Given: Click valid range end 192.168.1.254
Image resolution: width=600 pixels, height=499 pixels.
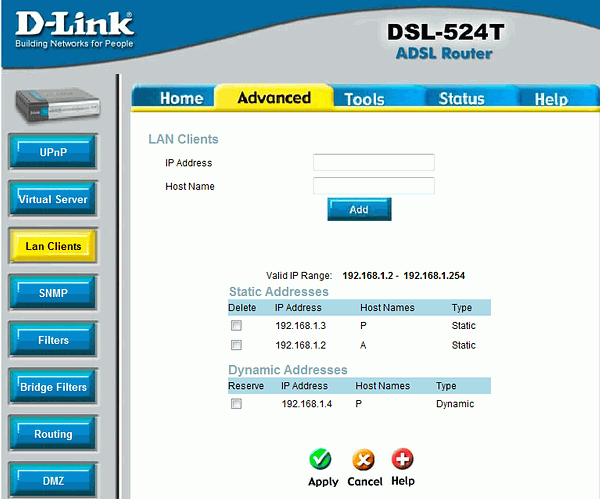Looking at the screenshot, I should point(434,276).
